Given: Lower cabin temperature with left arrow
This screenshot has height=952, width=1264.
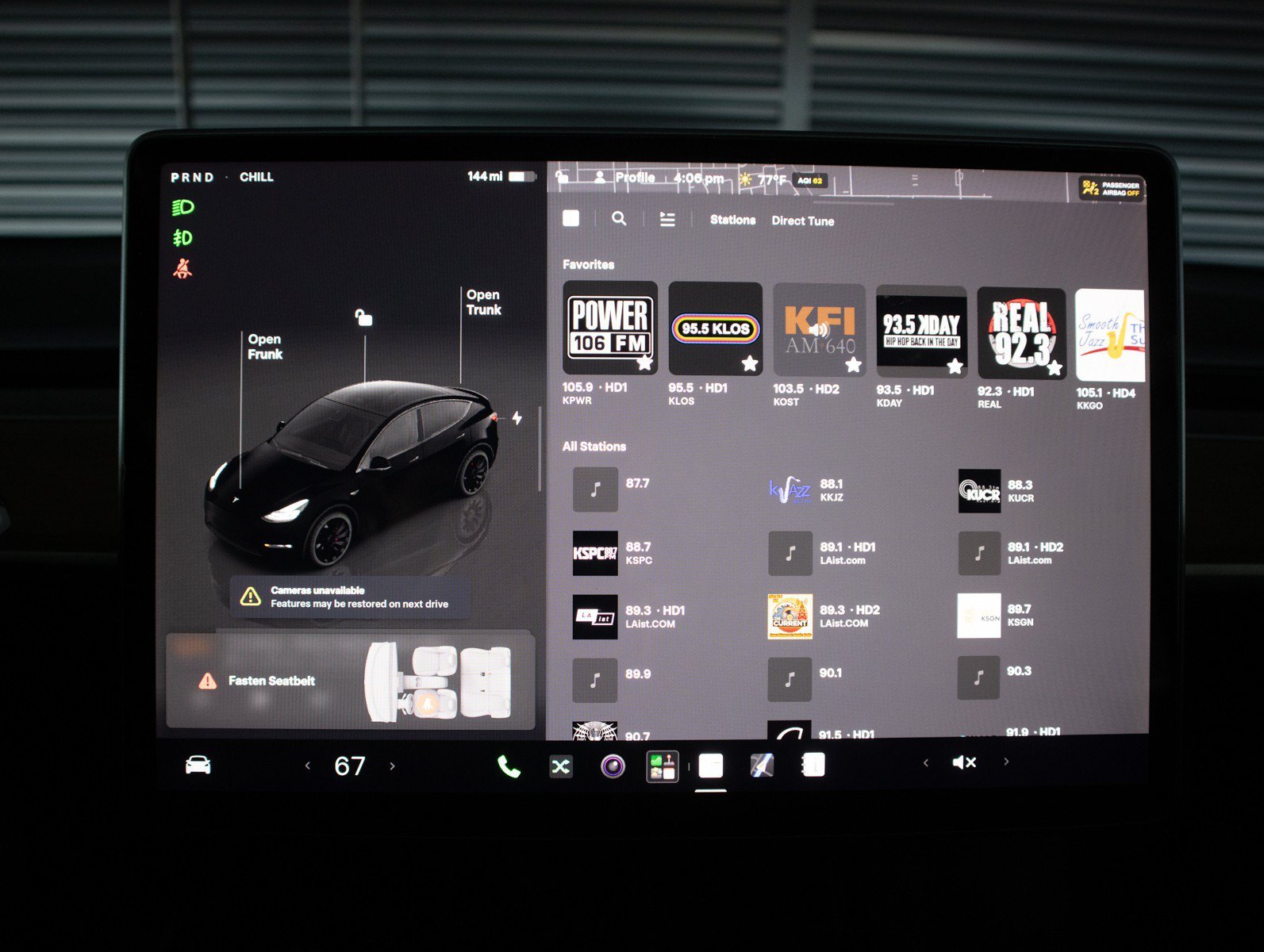Looking at the screenshot, I should (308, 766).
